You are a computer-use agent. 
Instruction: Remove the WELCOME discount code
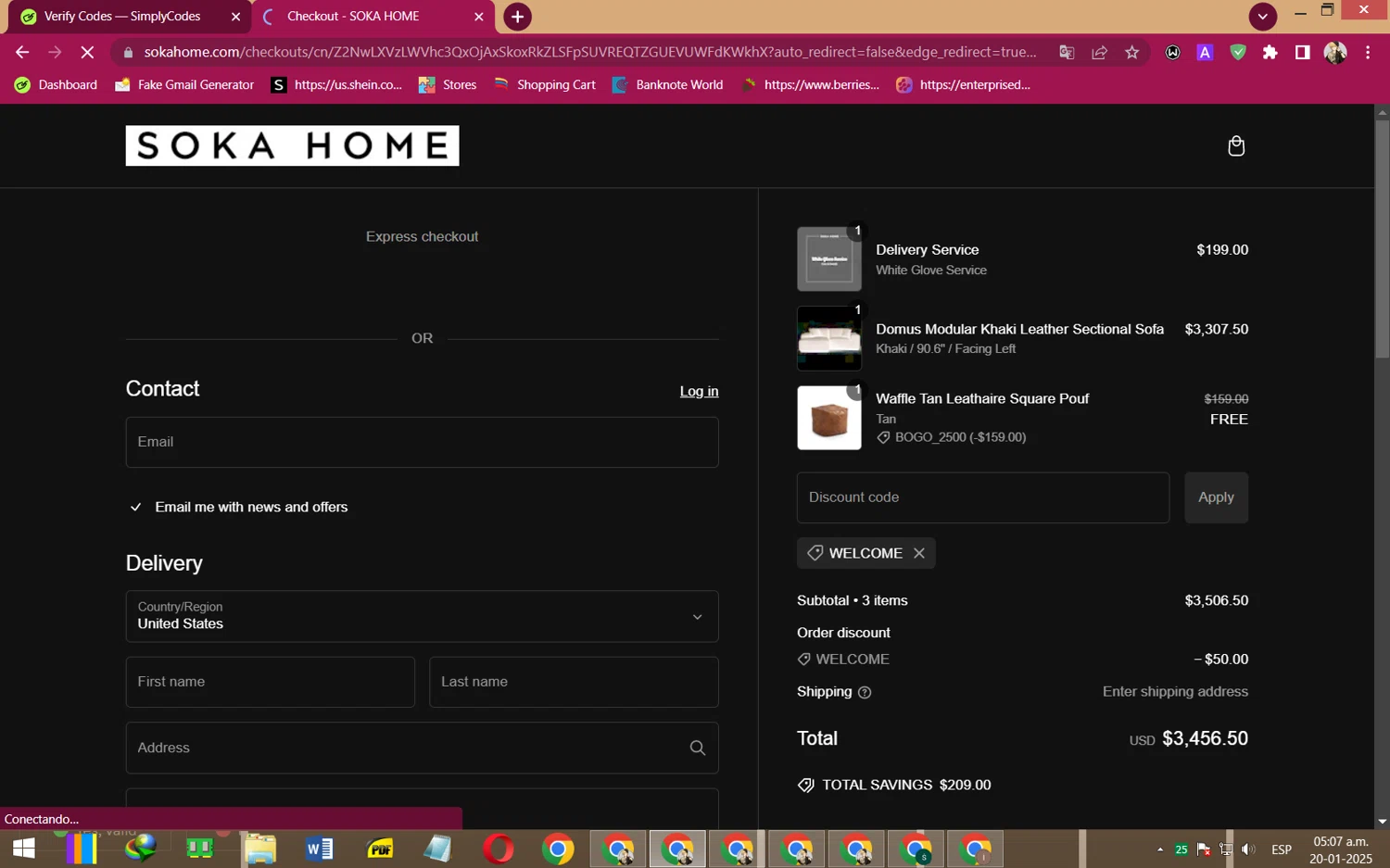tap(919, 553)
